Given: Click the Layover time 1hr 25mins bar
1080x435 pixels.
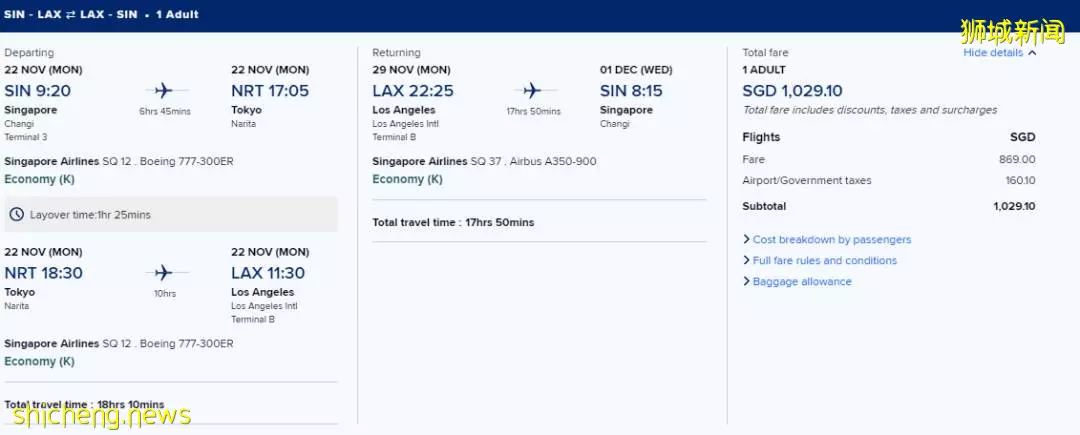Looking at the screenshot, I should (x=171, y=215).
